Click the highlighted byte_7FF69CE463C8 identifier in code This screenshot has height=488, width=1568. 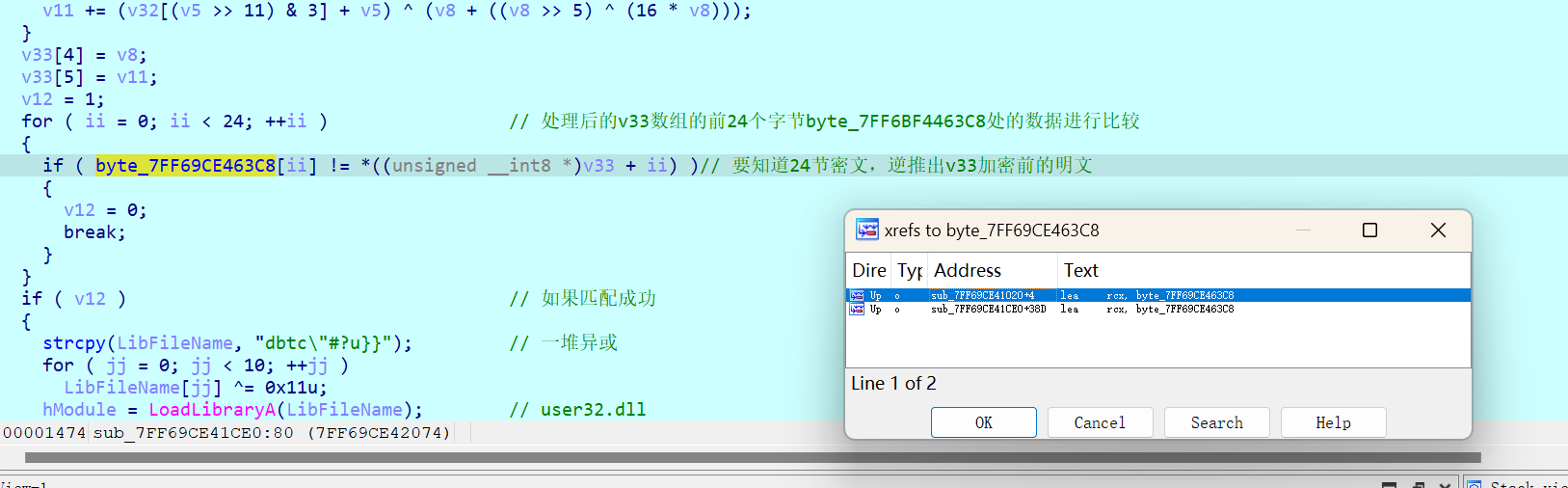(x=185, y=165)
